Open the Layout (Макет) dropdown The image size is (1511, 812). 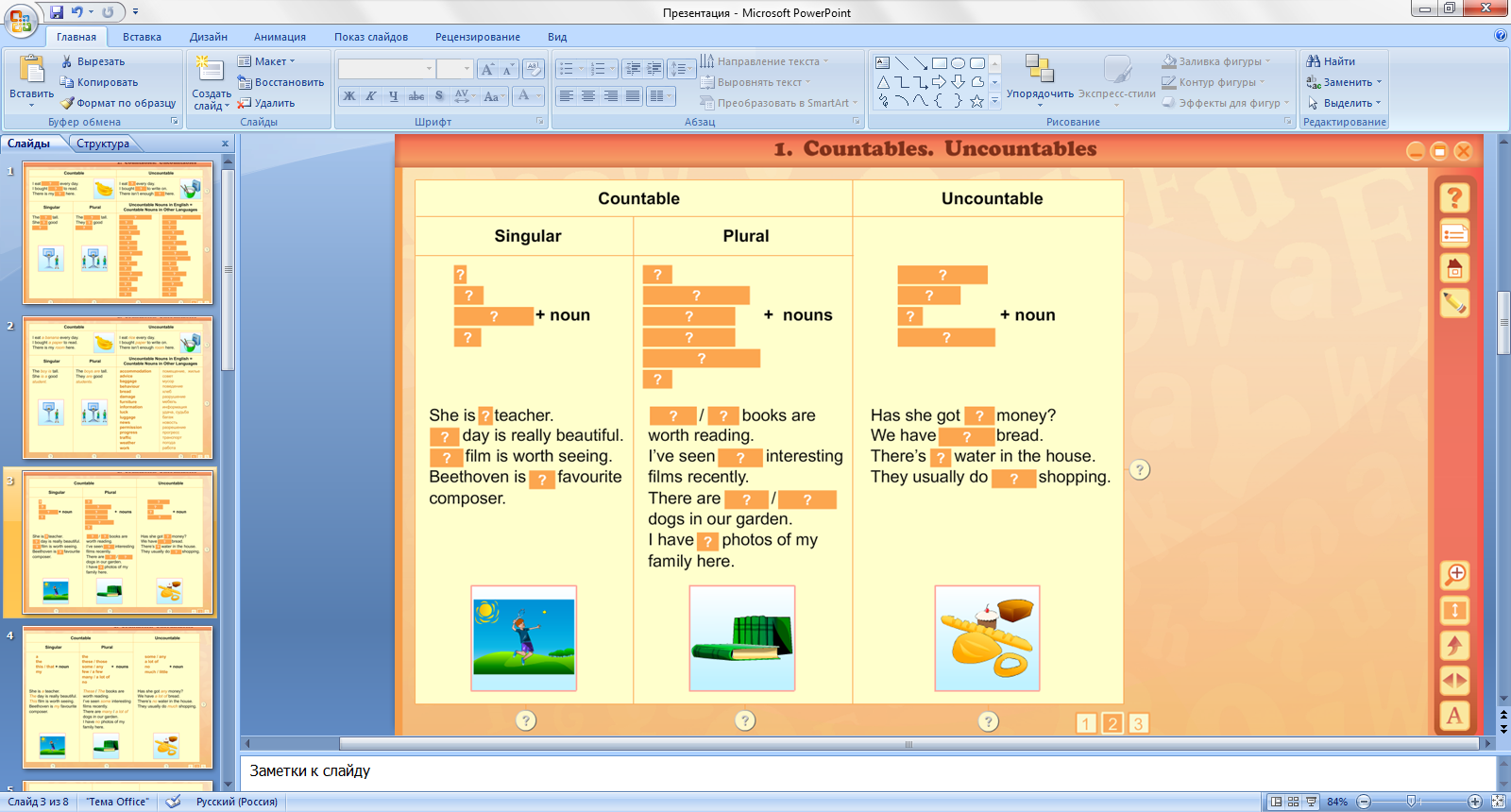267,61
